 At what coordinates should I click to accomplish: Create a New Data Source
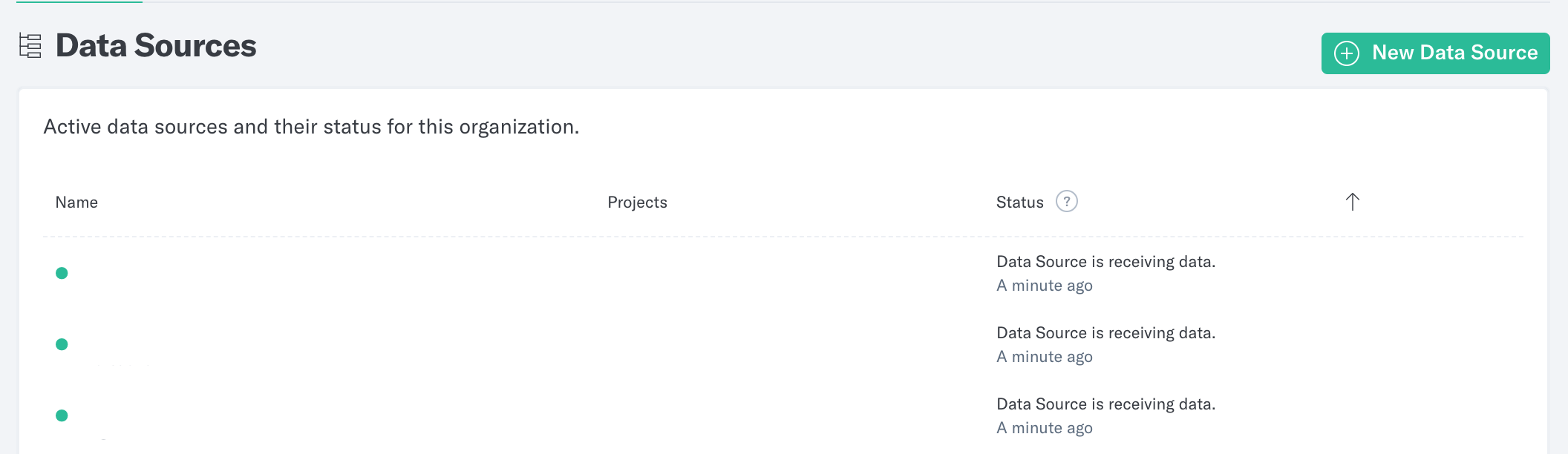click(x=1435, y=53)
